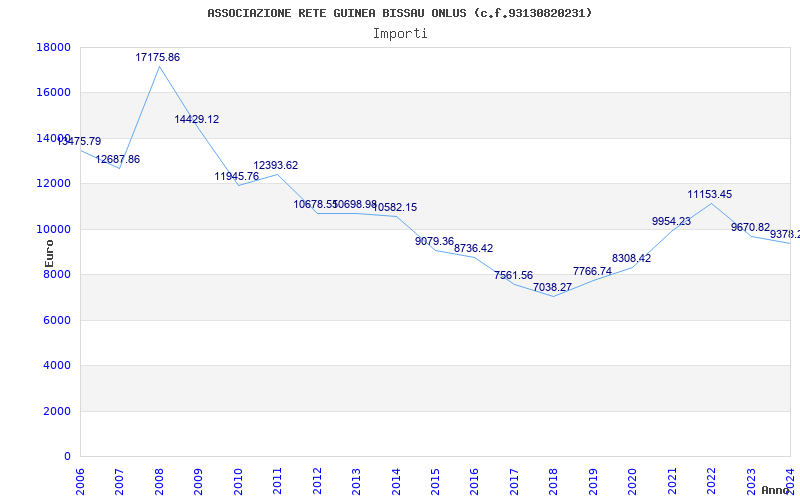
Task: Click the 10000 y-axis tick label
Action: tap(54, 229)
